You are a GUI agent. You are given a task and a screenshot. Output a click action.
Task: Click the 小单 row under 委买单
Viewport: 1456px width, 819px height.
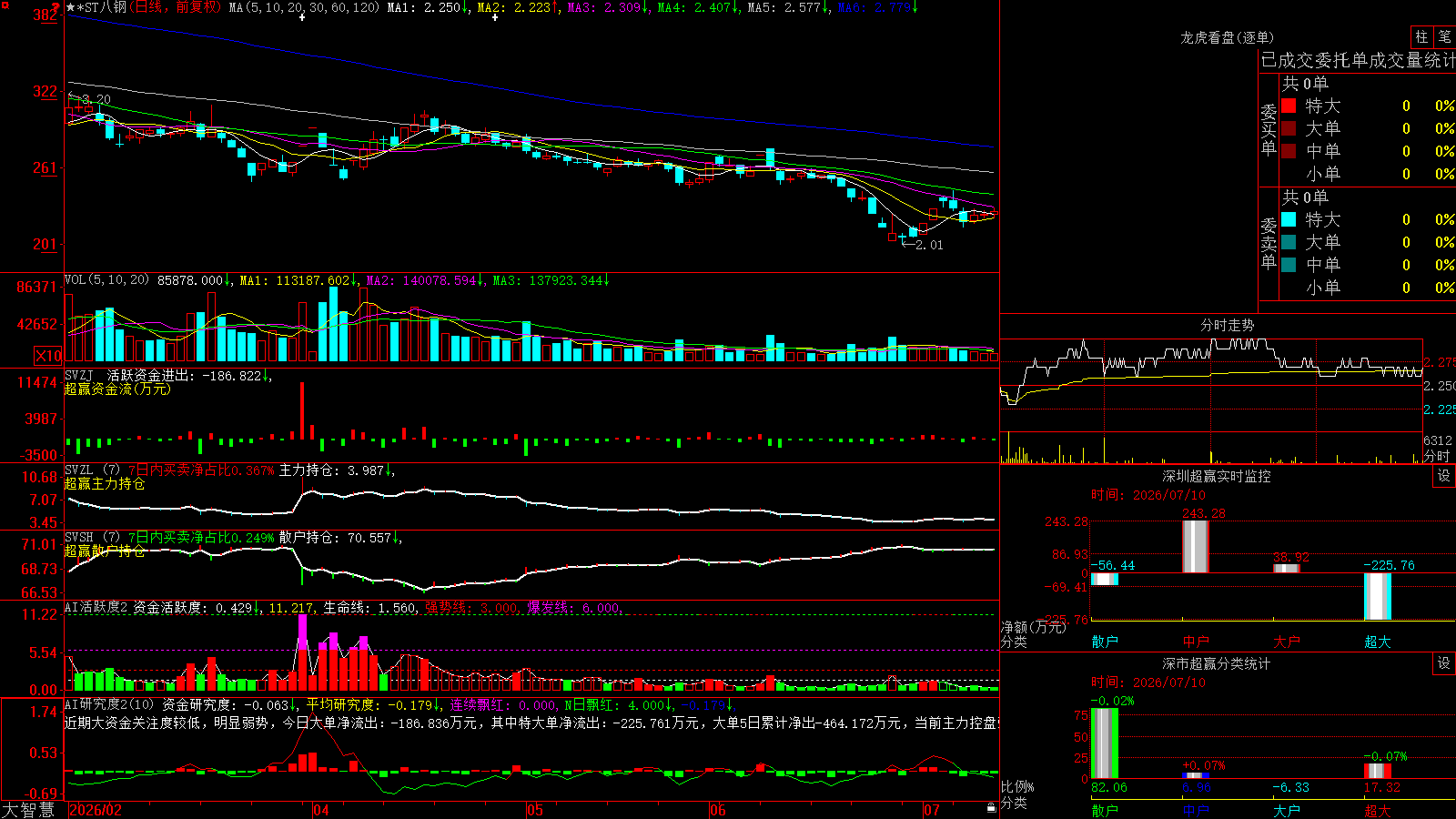pyautogui.click(x=1367, y=174)
